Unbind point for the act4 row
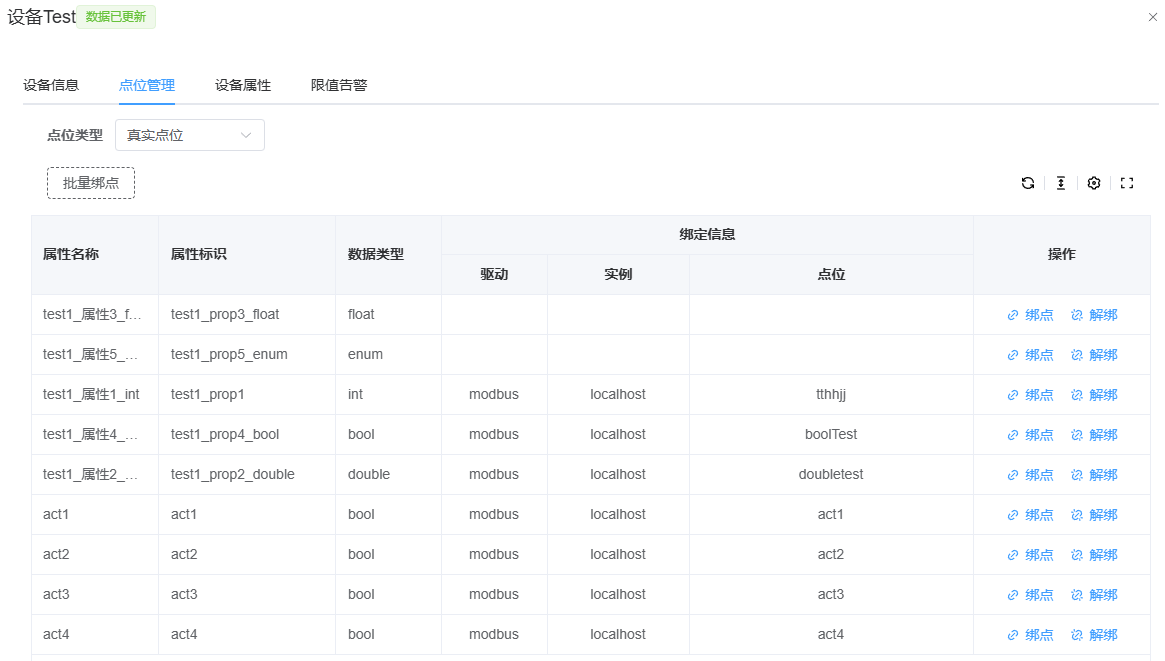The width and height of the screenshot is (1165, 661). click(1094, 636)
